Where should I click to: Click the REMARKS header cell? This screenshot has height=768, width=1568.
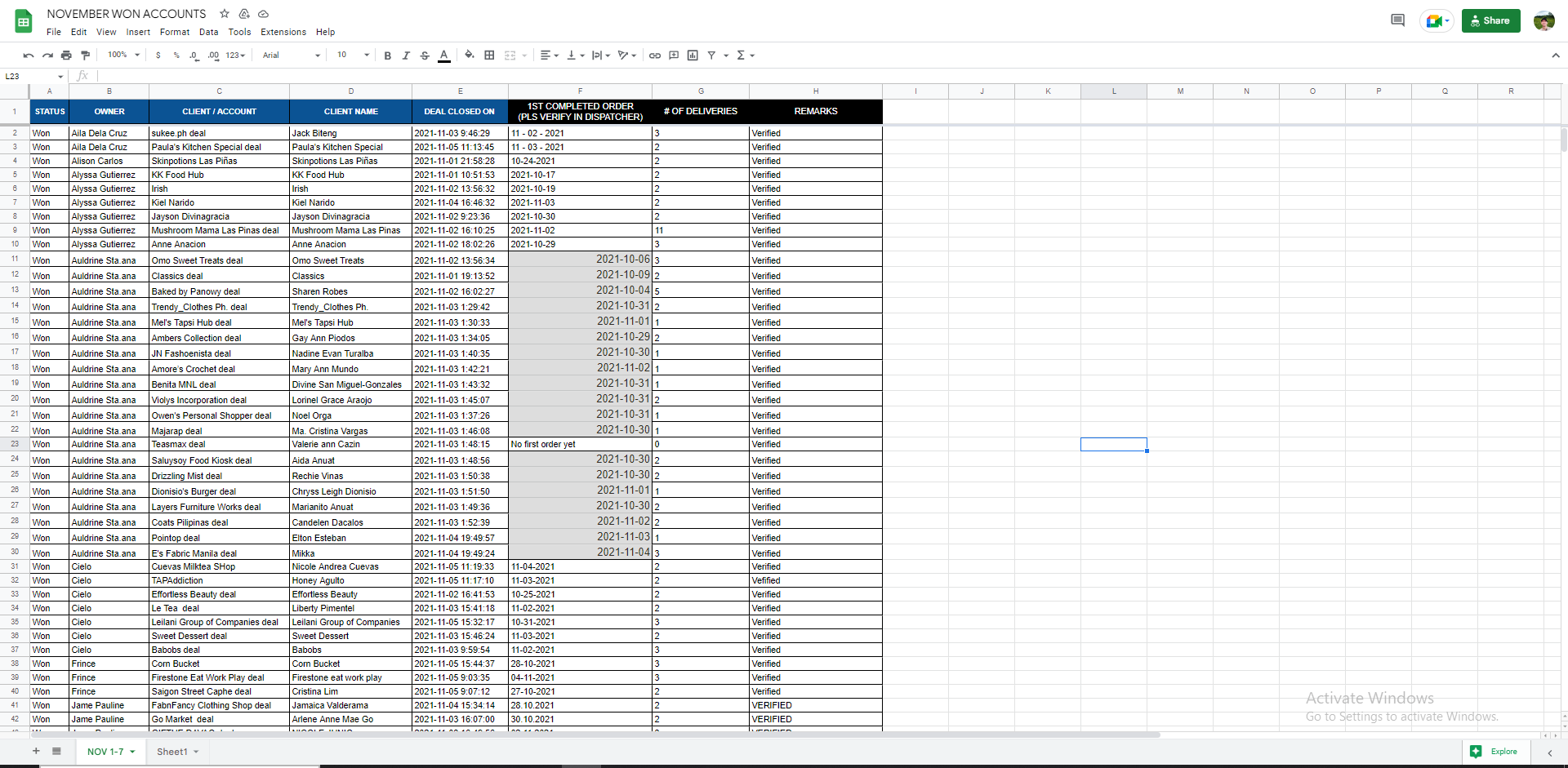816,111
